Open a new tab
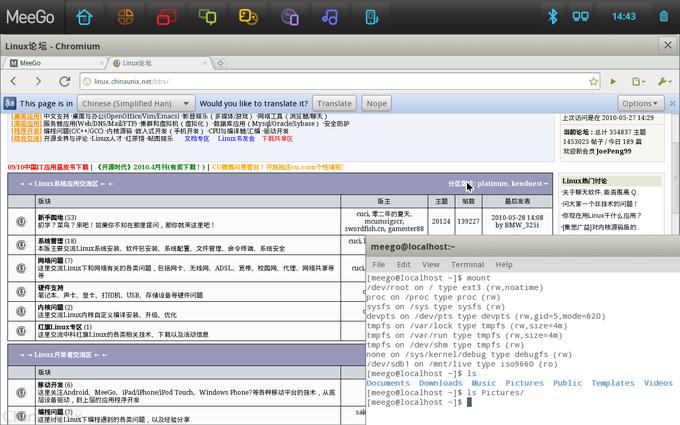The width and height of the screenshot is (680, 425). pyautogui.click(x=220, y=63)
